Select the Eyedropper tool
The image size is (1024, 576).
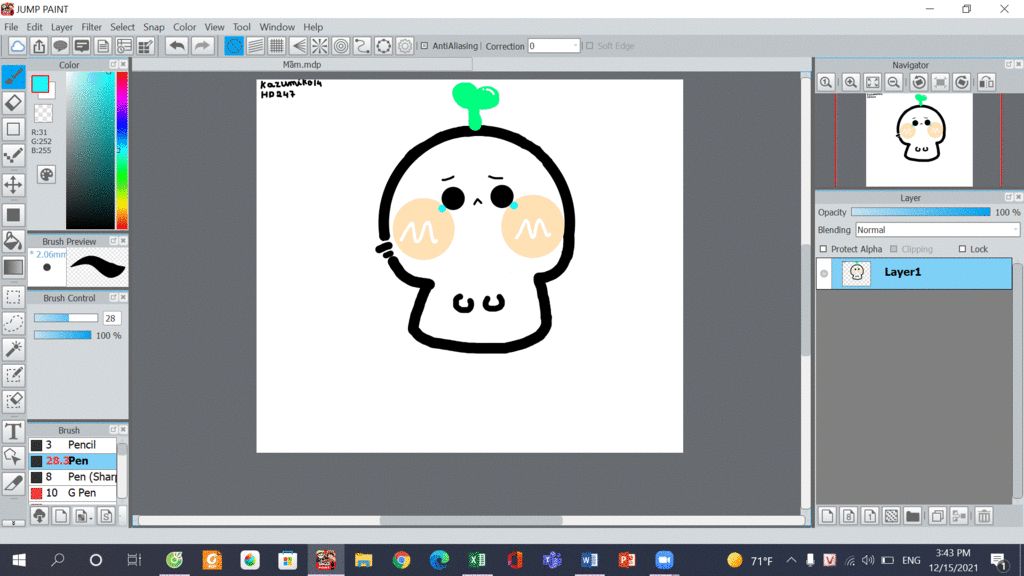pyautogui.click(x=13, y=483)
